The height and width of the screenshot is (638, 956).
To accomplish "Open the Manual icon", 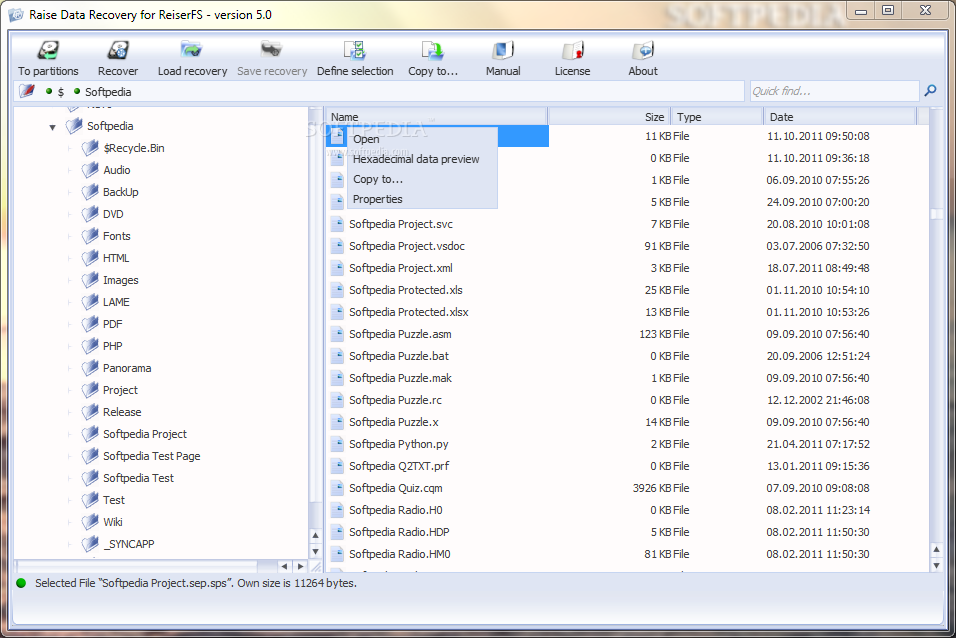I will [503, 50].
